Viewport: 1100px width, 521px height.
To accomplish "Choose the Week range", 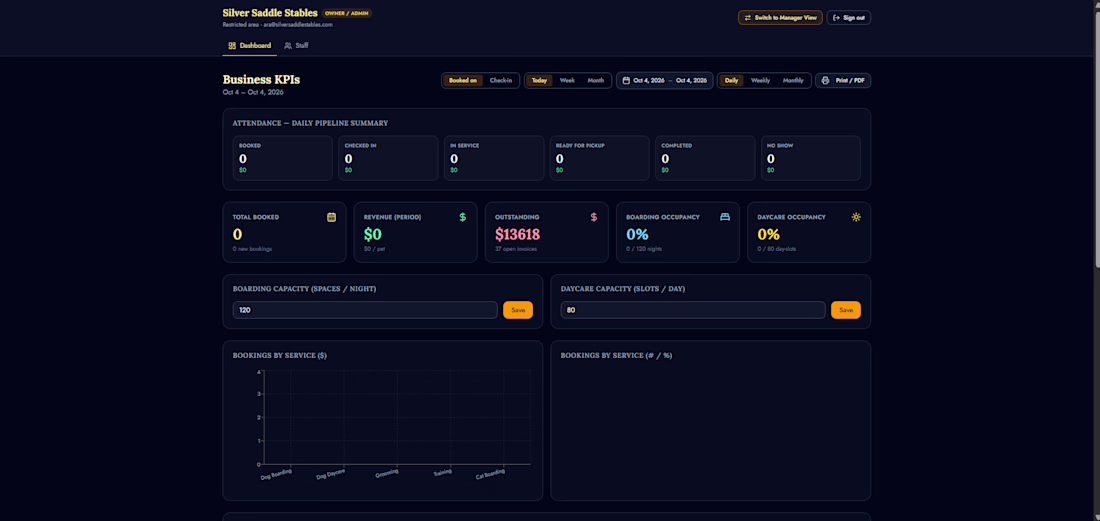I will click(567, 81).
